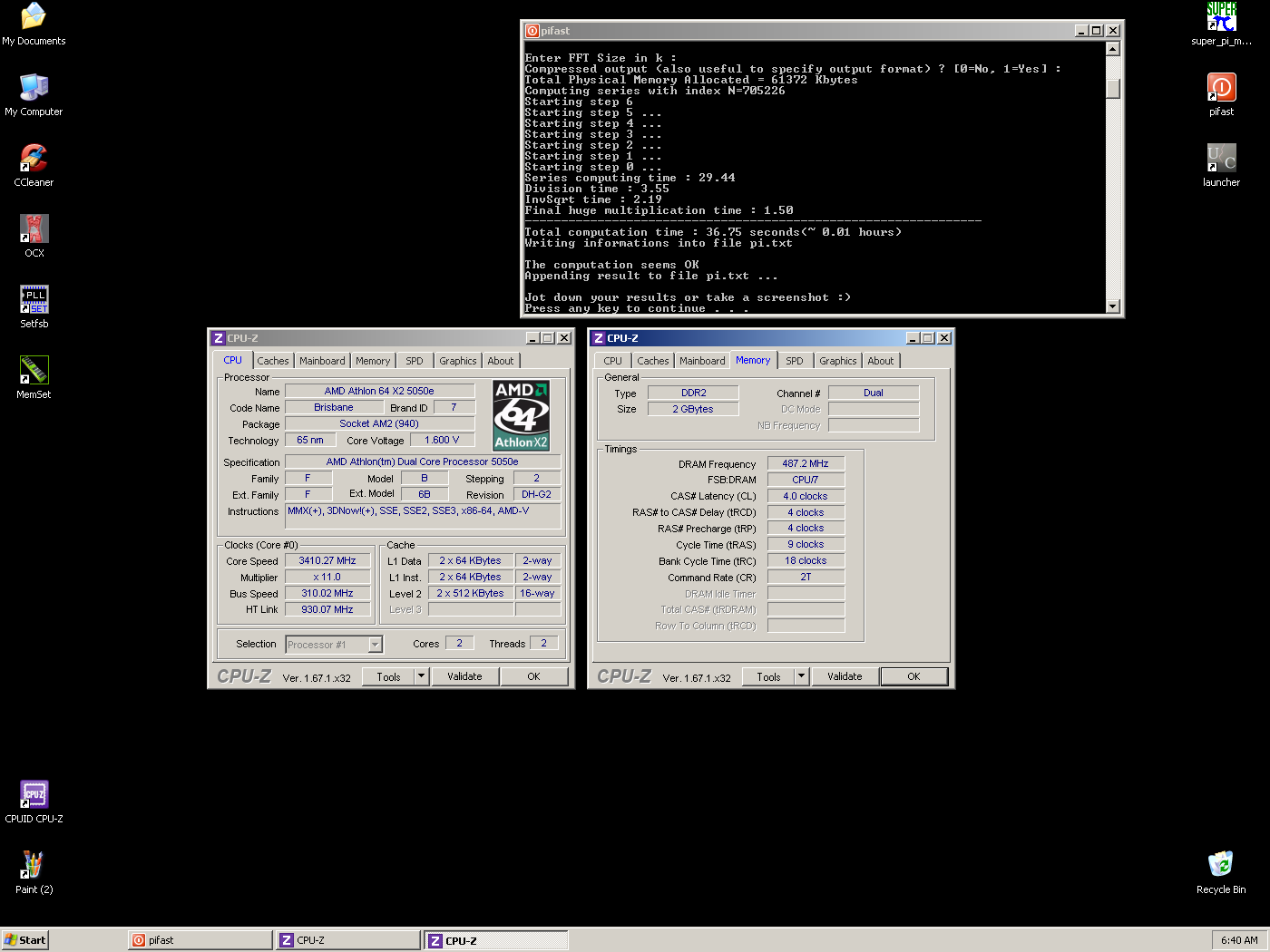
Task: Click Tools button in right CPU-Z
Action: (769, 676)
